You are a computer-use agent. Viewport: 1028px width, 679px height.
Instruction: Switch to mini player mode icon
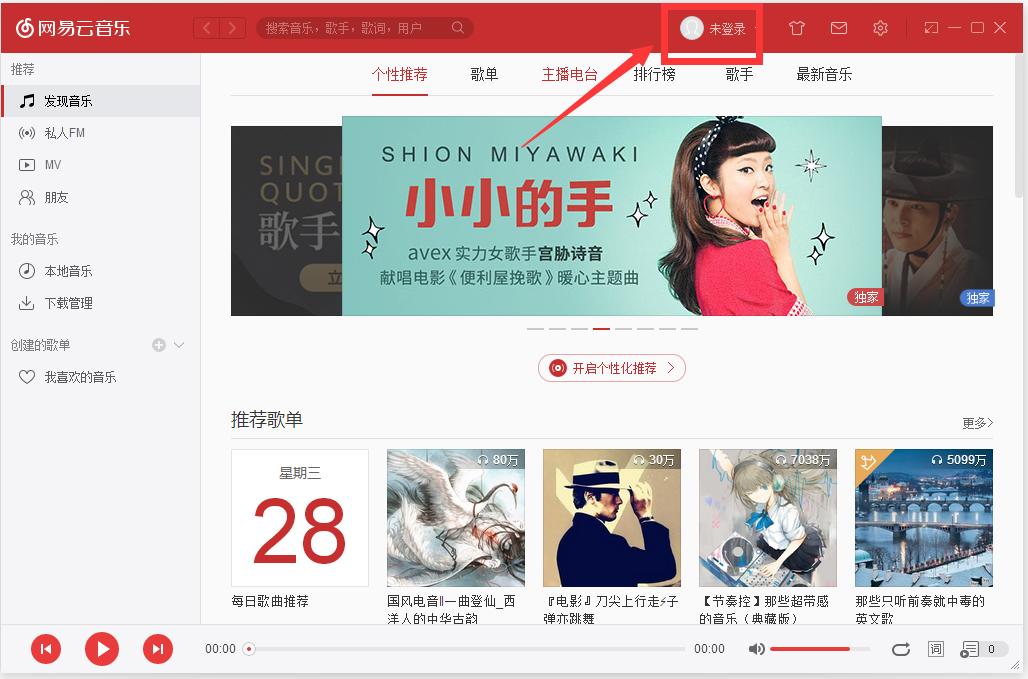click(931, 28)
